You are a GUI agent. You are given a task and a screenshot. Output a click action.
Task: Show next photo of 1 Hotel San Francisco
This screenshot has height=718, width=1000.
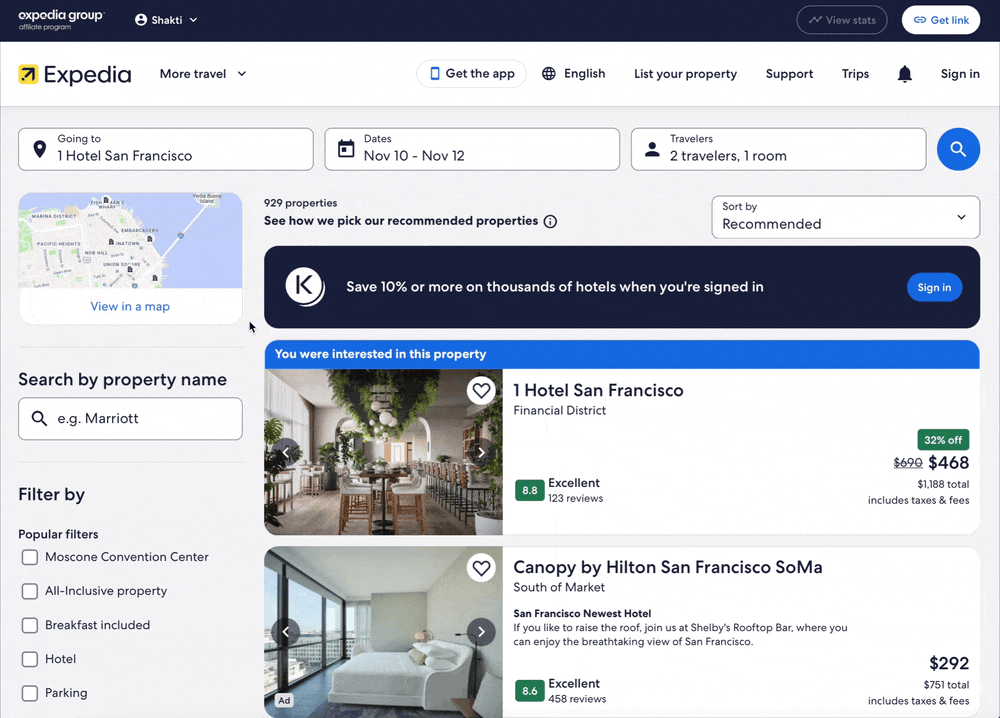coord(482,452)
